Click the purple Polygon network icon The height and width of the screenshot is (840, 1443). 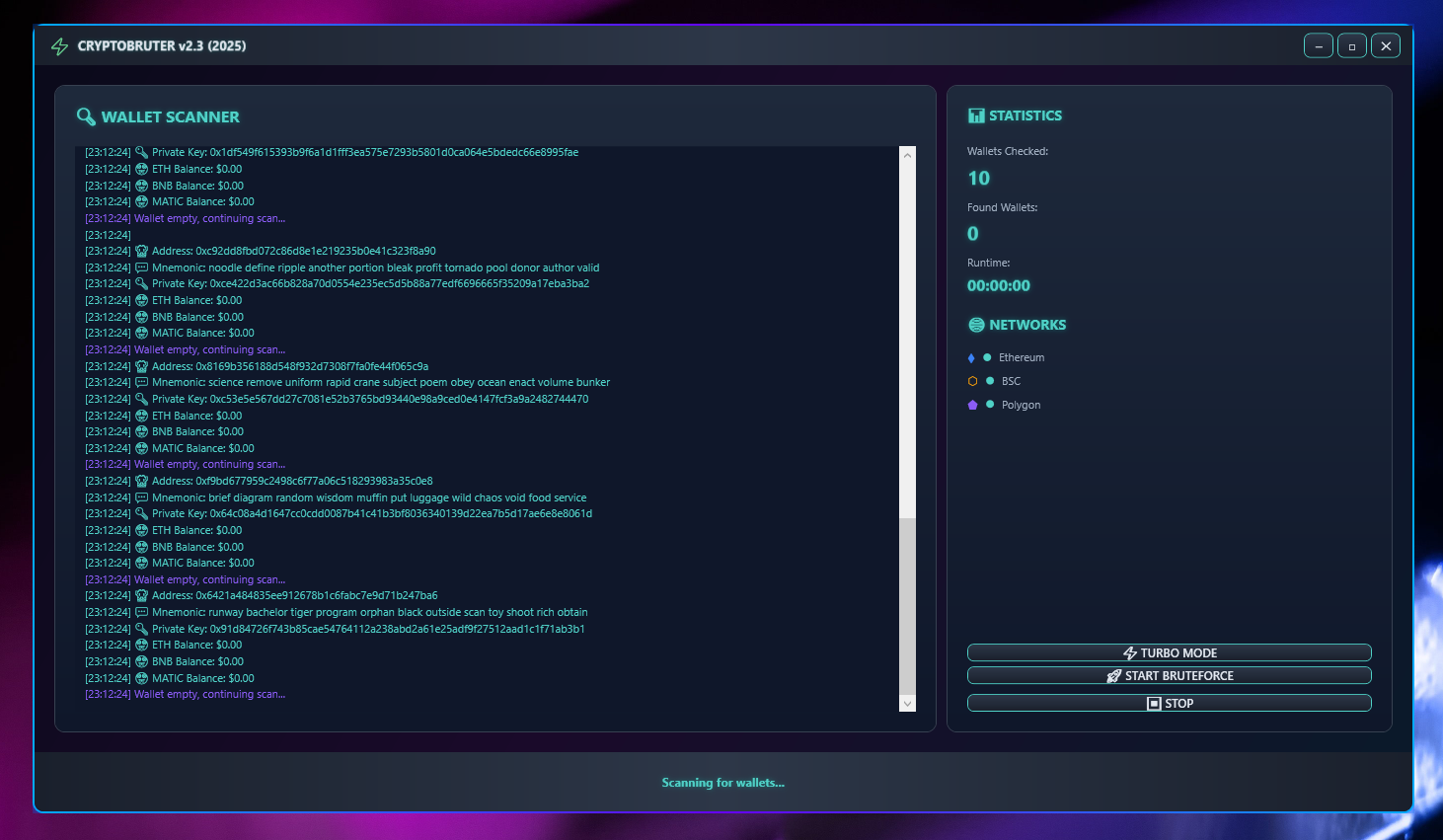point(972,405)
